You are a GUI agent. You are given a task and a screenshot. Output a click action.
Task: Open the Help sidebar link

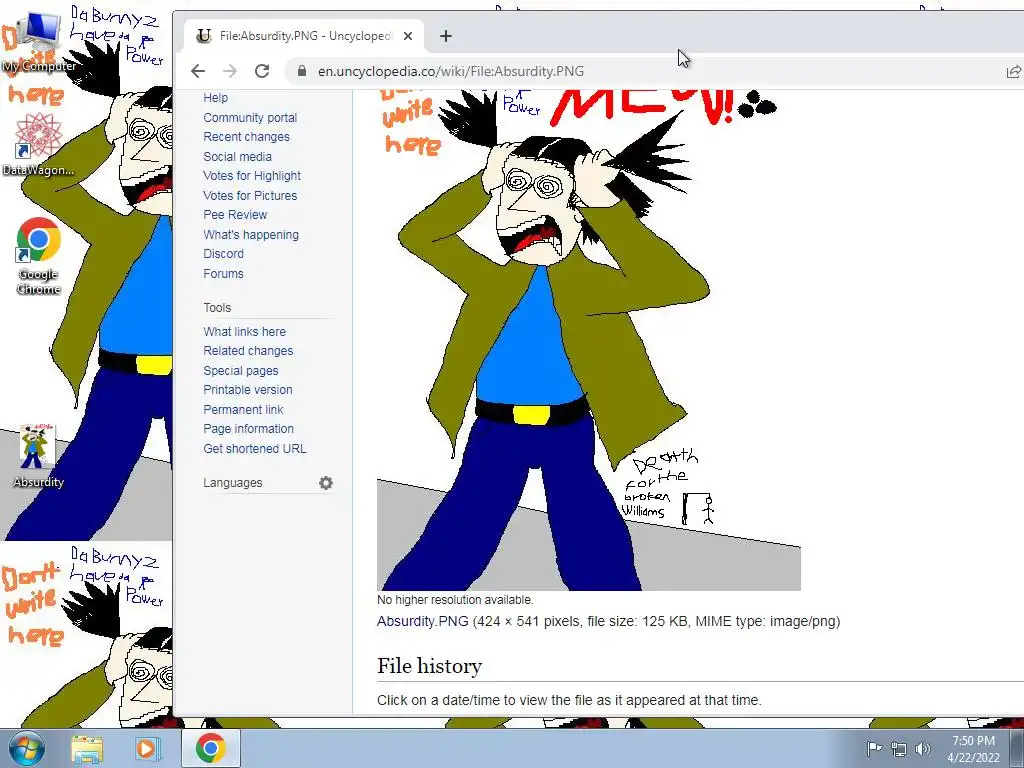[216, 98]
